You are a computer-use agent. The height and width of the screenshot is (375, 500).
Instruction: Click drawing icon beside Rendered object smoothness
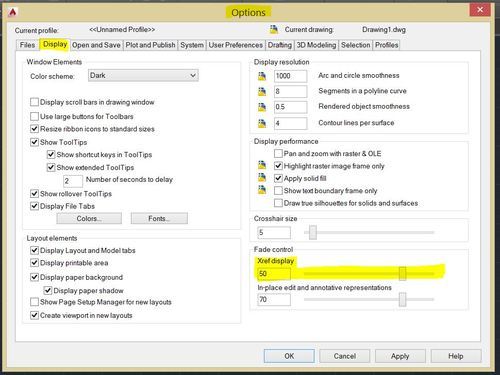(262, 107)
